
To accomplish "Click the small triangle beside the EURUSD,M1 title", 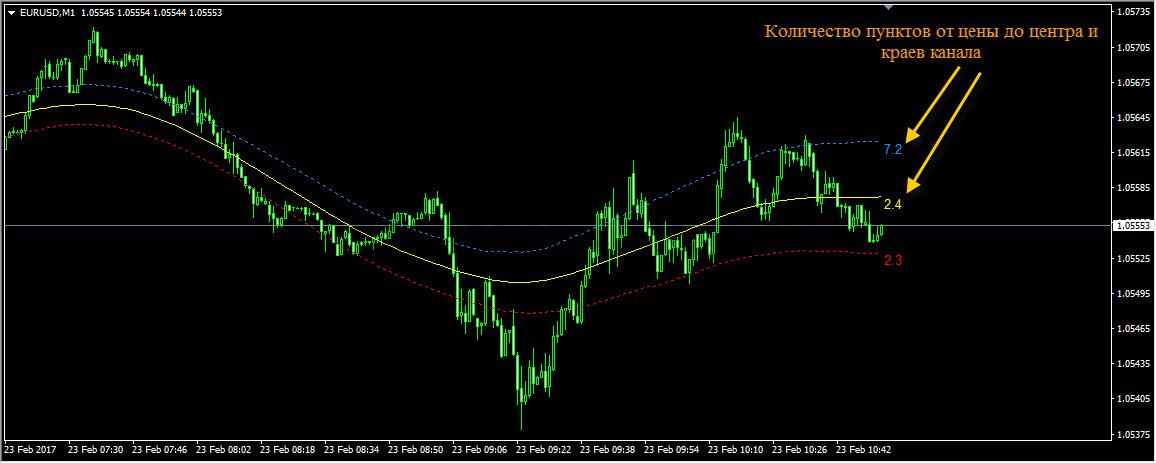I will point(11,12).
